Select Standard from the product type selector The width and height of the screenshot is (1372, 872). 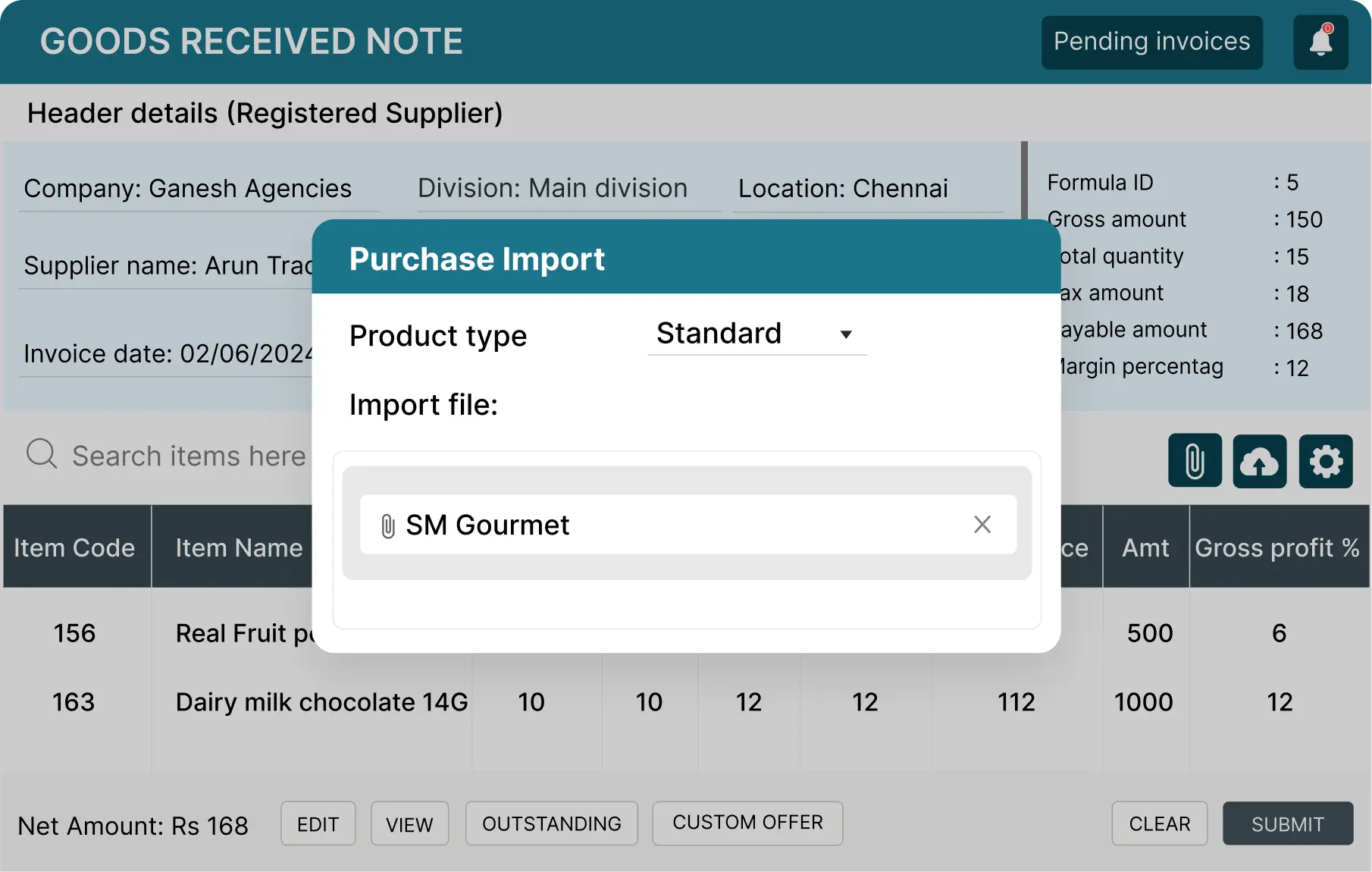719,333
